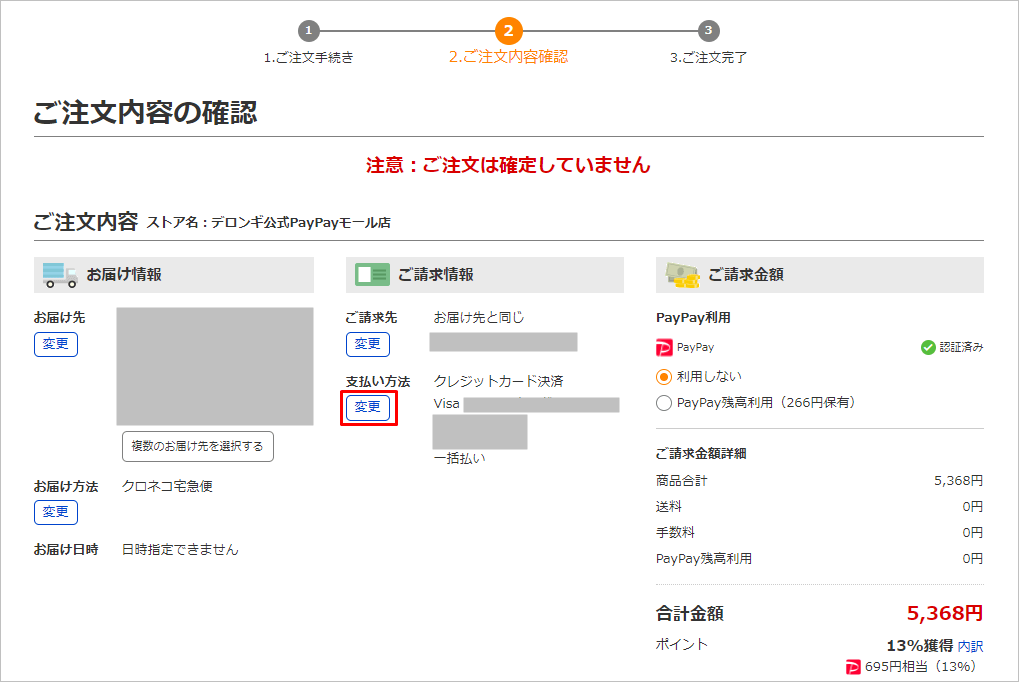This screenshot has height=682, width=1019.
Task: Click 送料 0円 value
Action: point(973,506)
